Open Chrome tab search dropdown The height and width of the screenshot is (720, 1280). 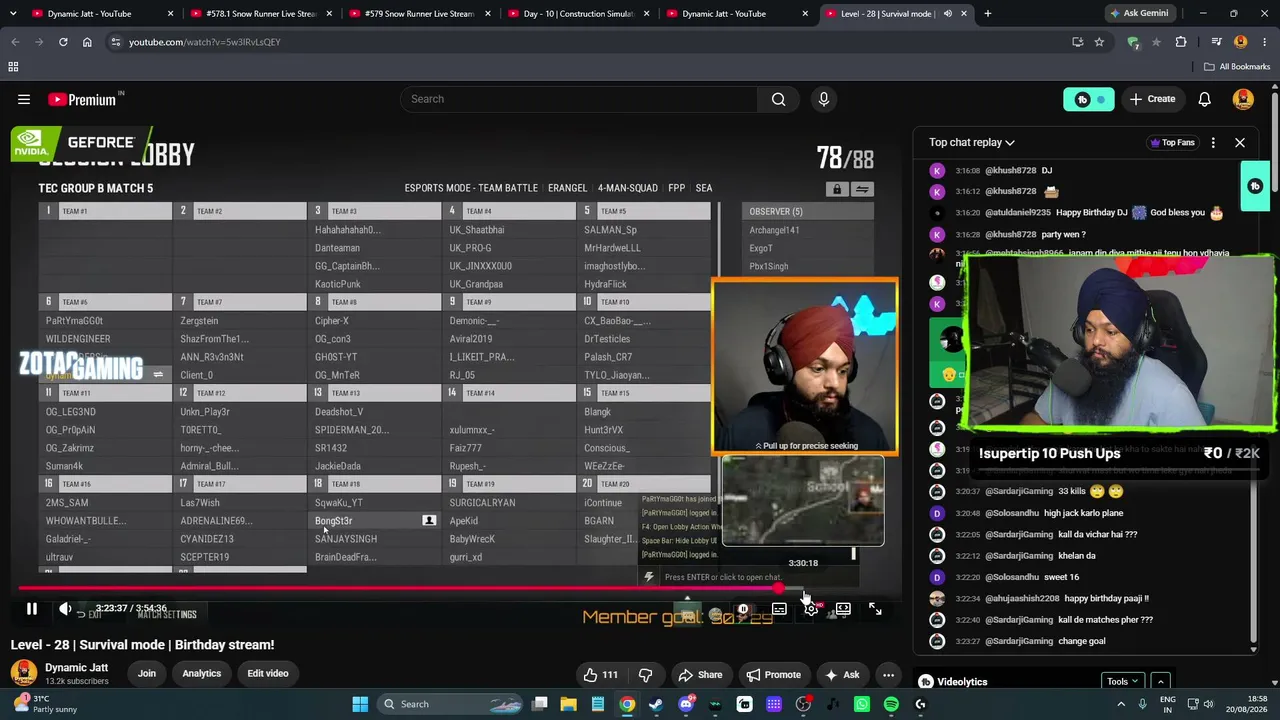coord(14,14)
